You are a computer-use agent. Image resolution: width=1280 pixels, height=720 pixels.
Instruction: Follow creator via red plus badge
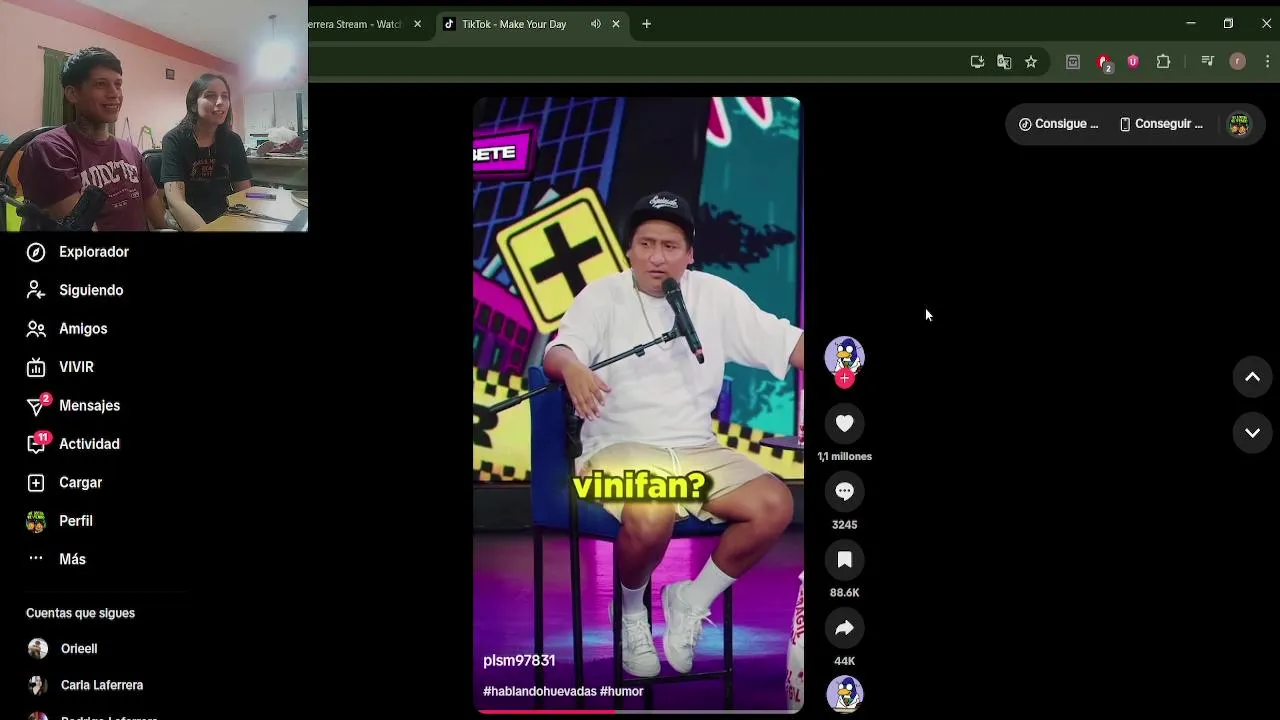point(844,378)
